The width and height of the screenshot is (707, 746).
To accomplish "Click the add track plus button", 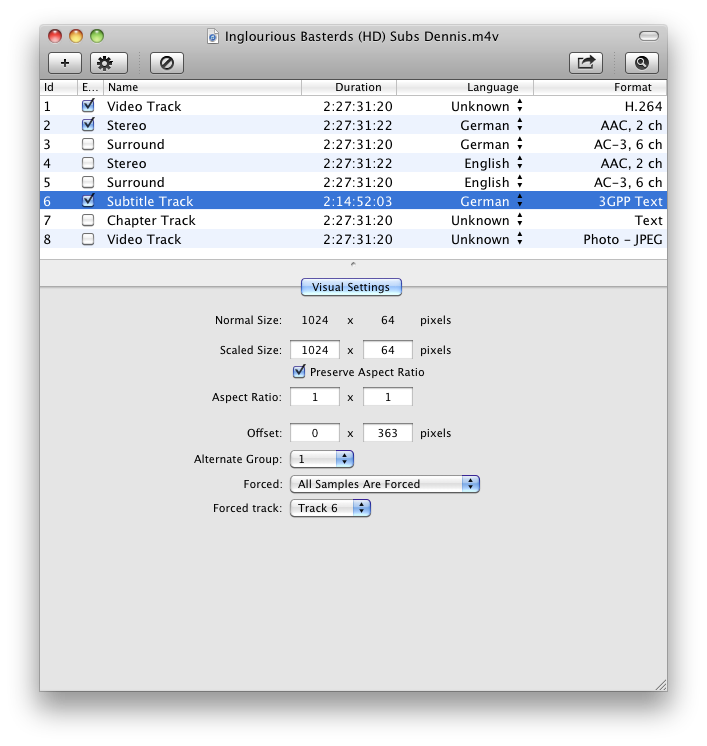I will click(65, 63).
